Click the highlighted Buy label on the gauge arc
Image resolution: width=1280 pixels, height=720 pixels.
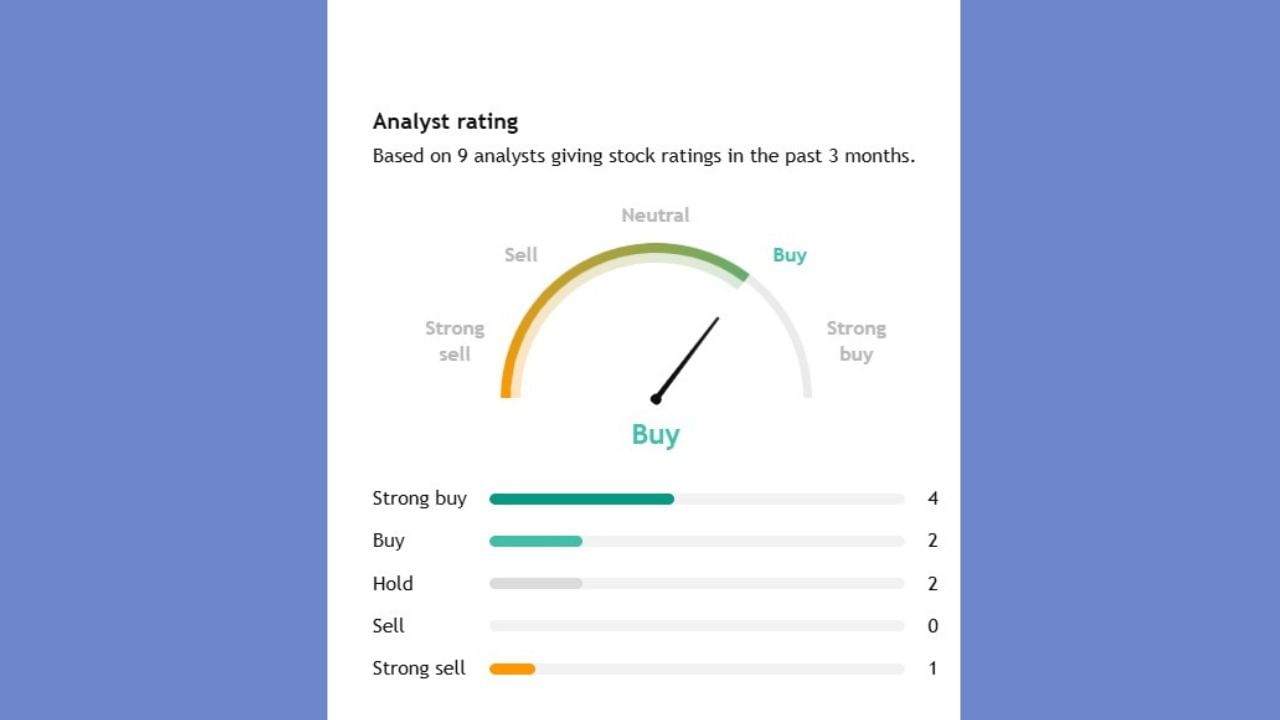pyautogui.click(x=789, y=255)
